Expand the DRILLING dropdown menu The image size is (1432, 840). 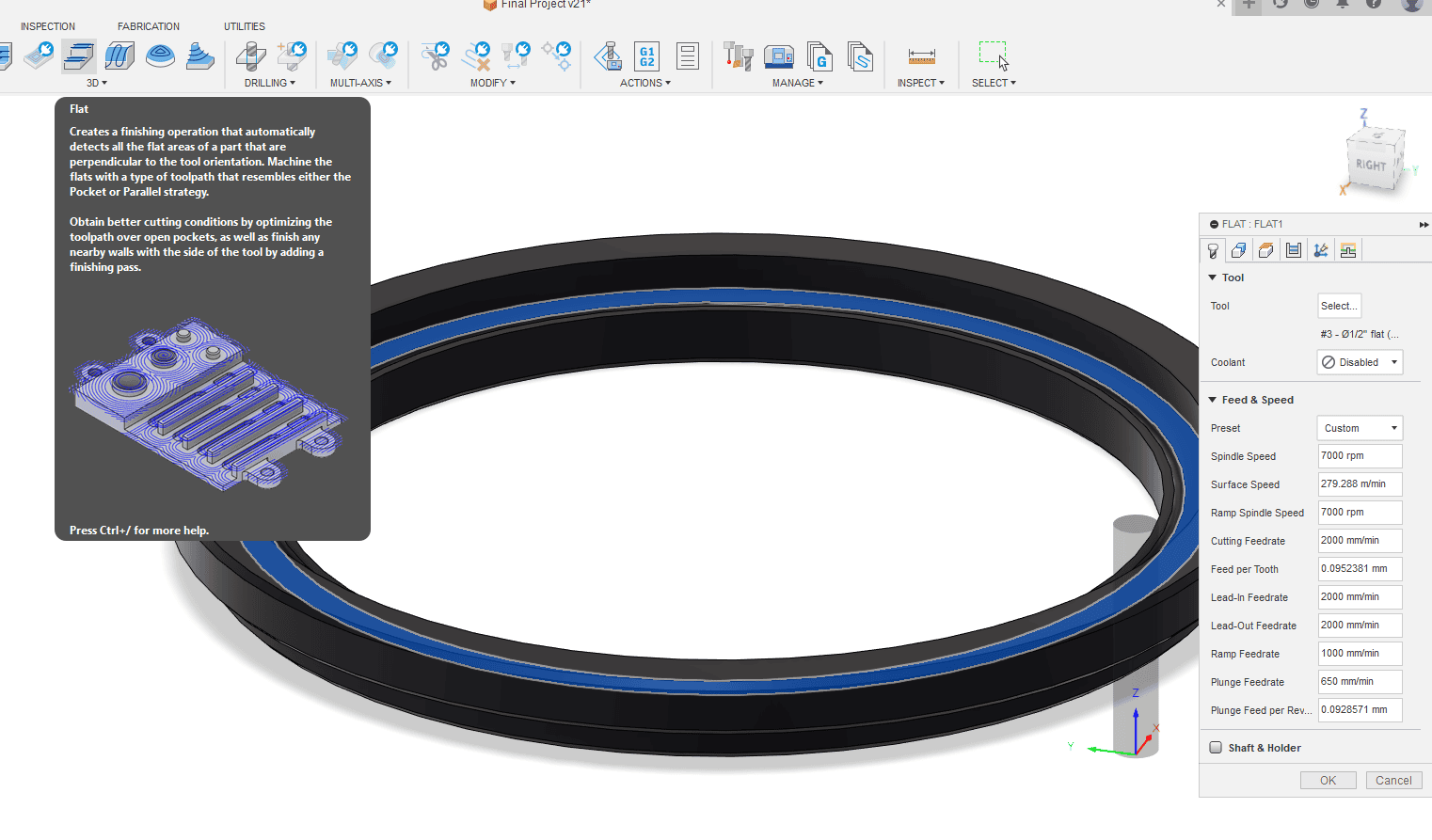(270, 83)
